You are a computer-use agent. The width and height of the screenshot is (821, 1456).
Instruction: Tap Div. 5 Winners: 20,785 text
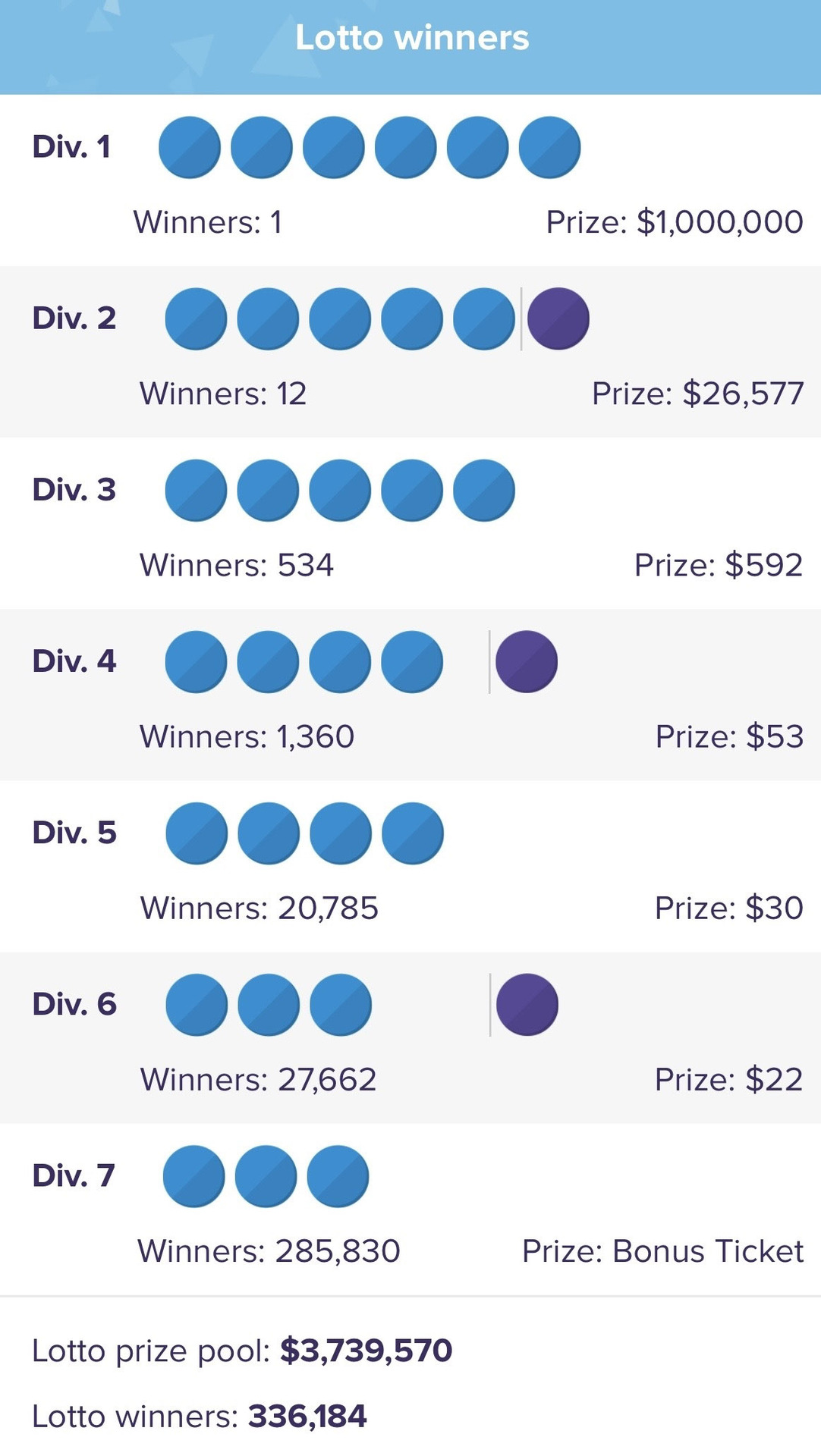[x=260, y=908]
